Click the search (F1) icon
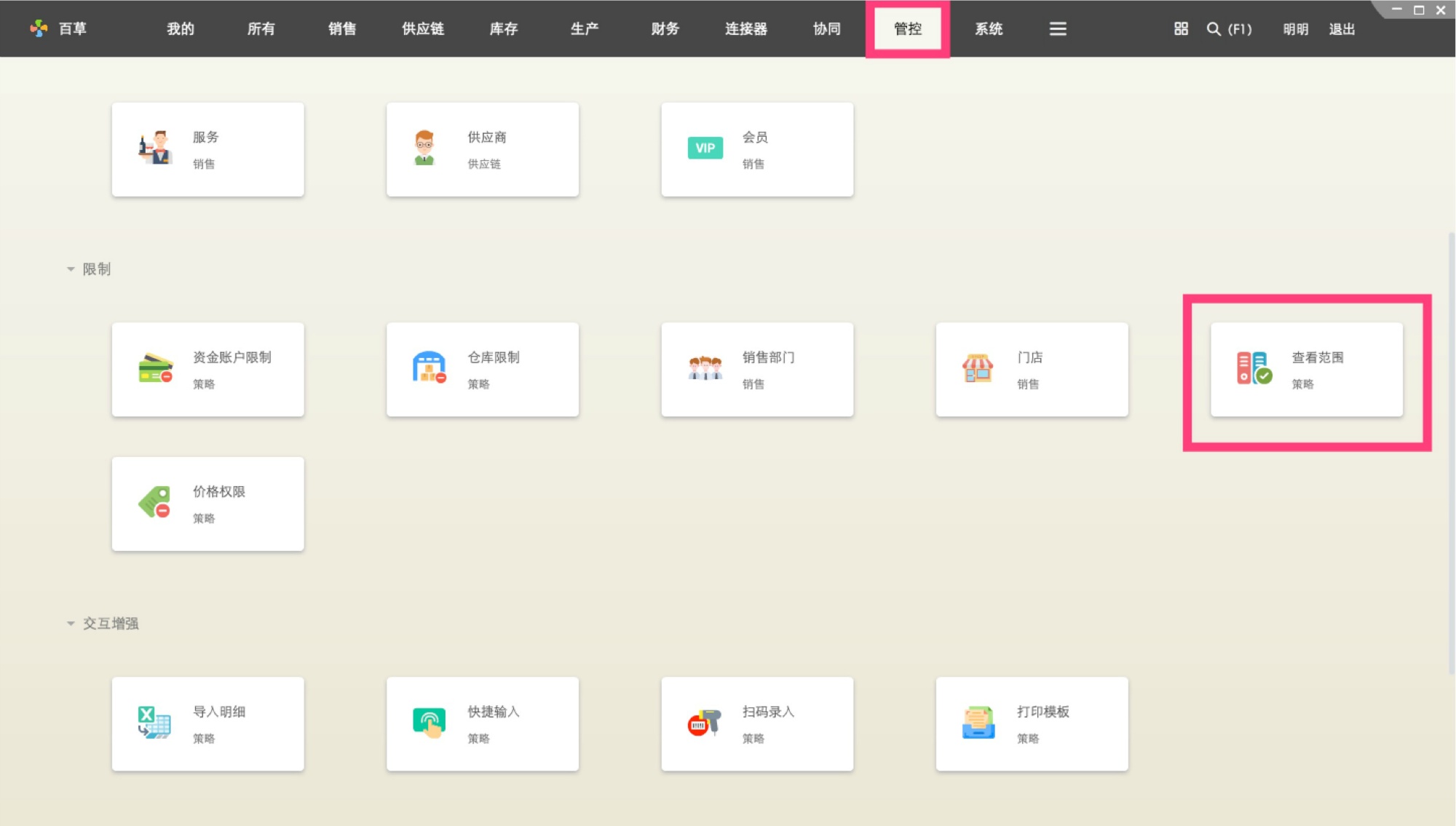This screenshot has height=826, width=1456. coord(1214,29)
